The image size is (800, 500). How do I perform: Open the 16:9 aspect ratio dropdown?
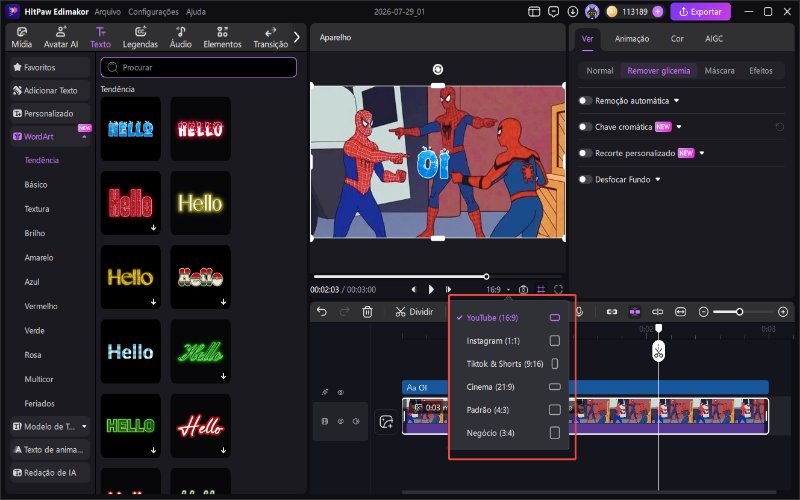[498, 289]
